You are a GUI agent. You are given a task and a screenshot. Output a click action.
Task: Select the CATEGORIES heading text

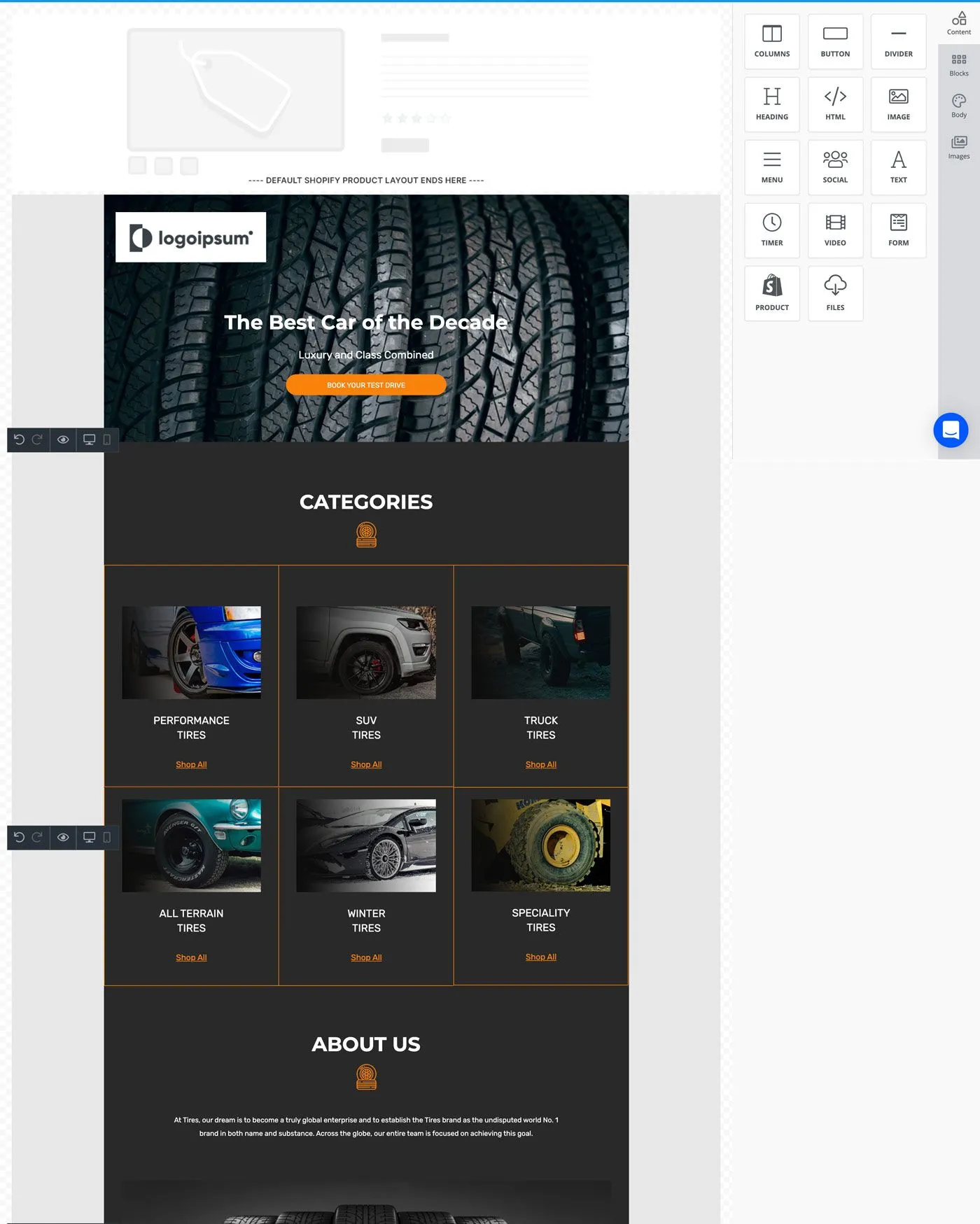[366, 502]
